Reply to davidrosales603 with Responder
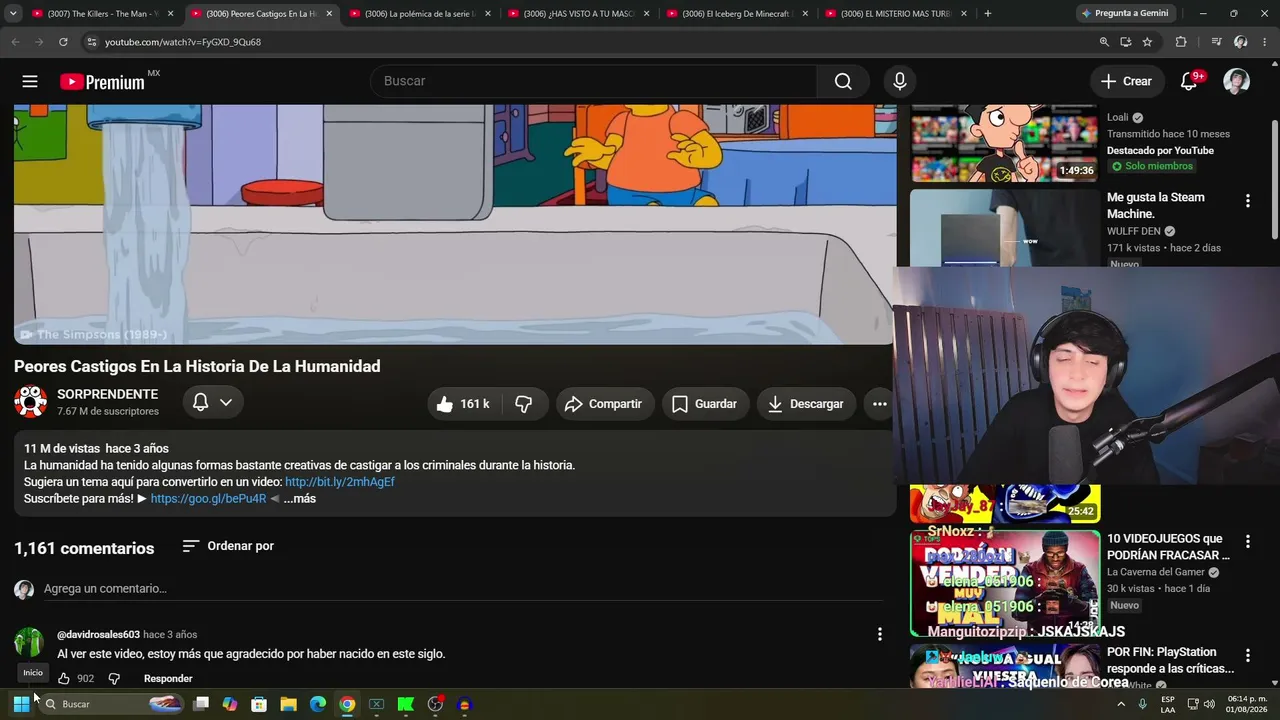This screenshot has width=1280, height=720. (x=168, y=679)
